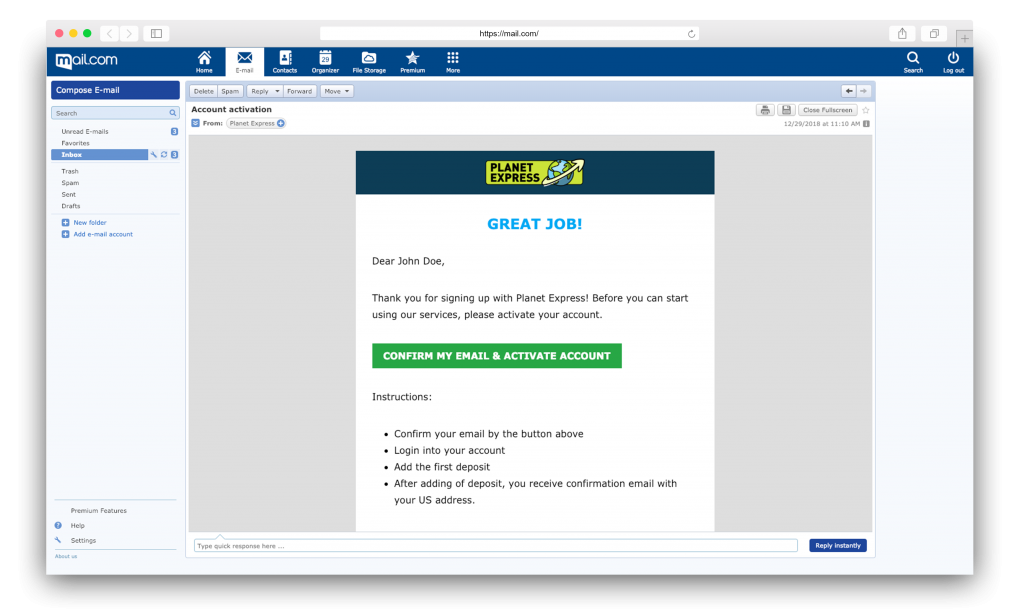This screenshot has width=1024, height=609.
Task: Open Unread E-mails folder
Action: (85, 131)
